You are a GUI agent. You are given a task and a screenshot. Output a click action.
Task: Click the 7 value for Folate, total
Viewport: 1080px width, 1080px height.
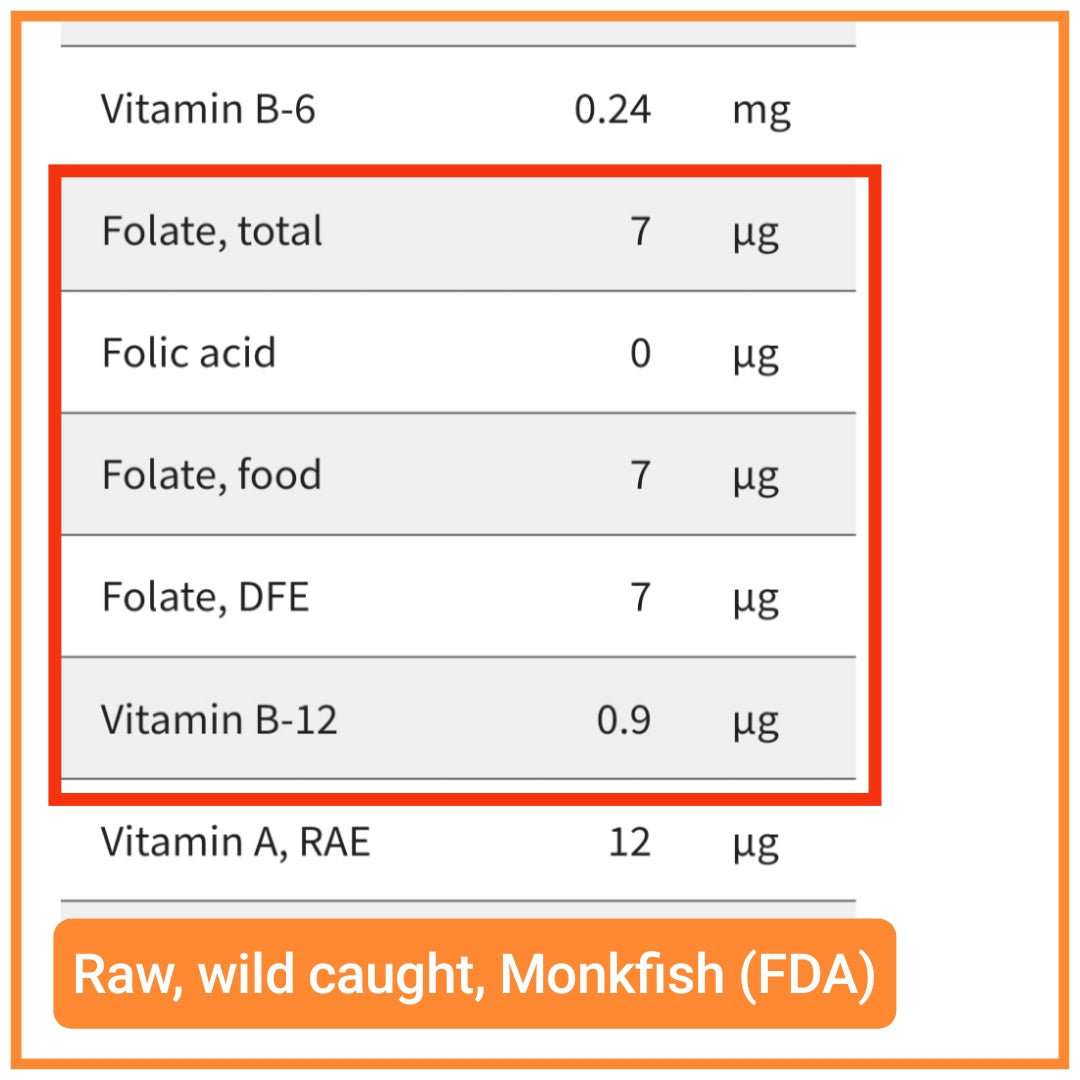point(641,231)
